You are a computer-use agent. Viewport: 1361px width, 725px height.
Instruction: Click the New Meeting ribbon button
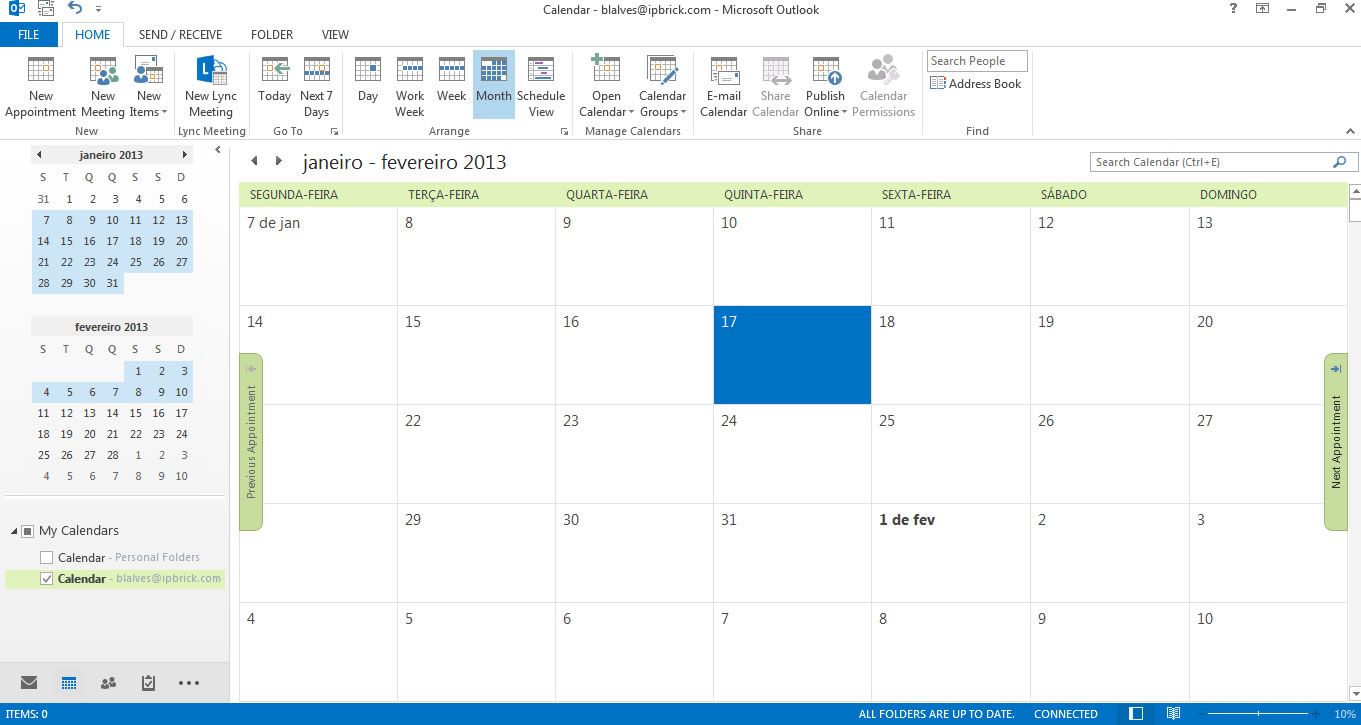pyautogui.click(x=103, y=86)
